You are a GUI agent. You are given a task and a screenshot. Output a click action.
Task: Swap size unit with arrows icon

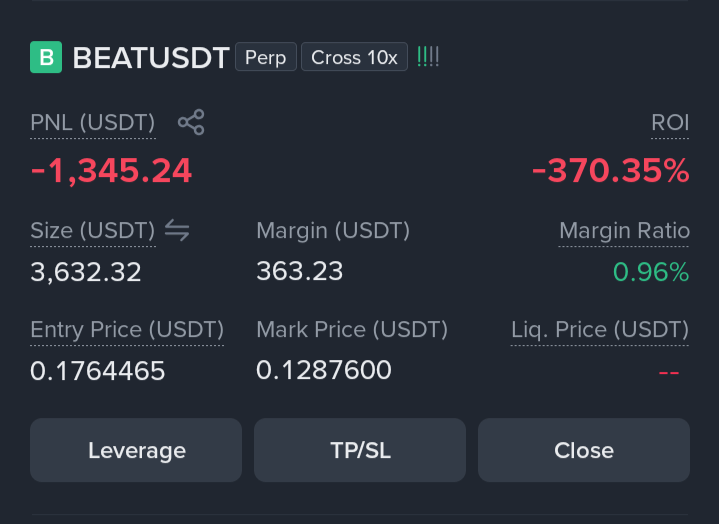pyautogui.click(x=177, y=230)
